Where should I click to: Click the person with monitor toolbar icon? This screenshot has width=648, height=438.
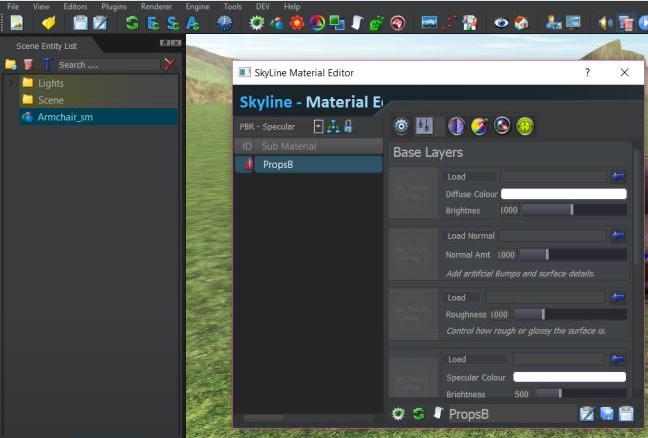click(553, 23)
